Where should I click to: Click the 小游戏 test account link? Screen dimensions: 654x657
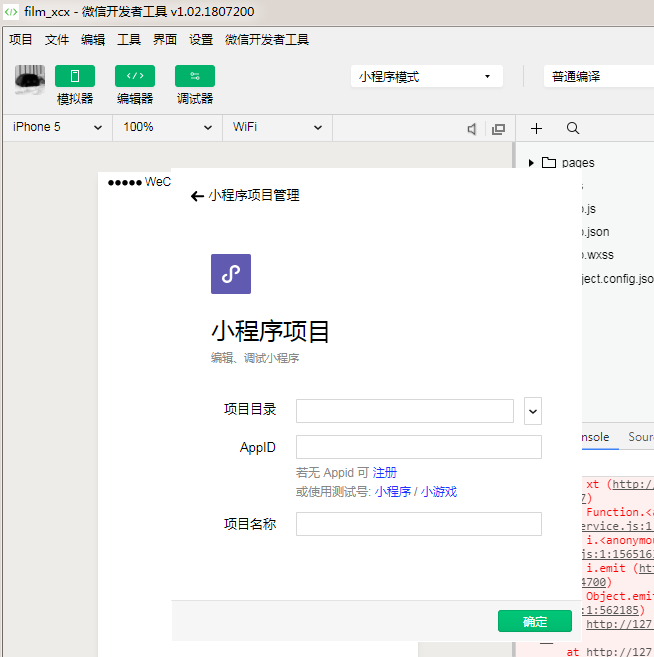(x=439, y=491)
